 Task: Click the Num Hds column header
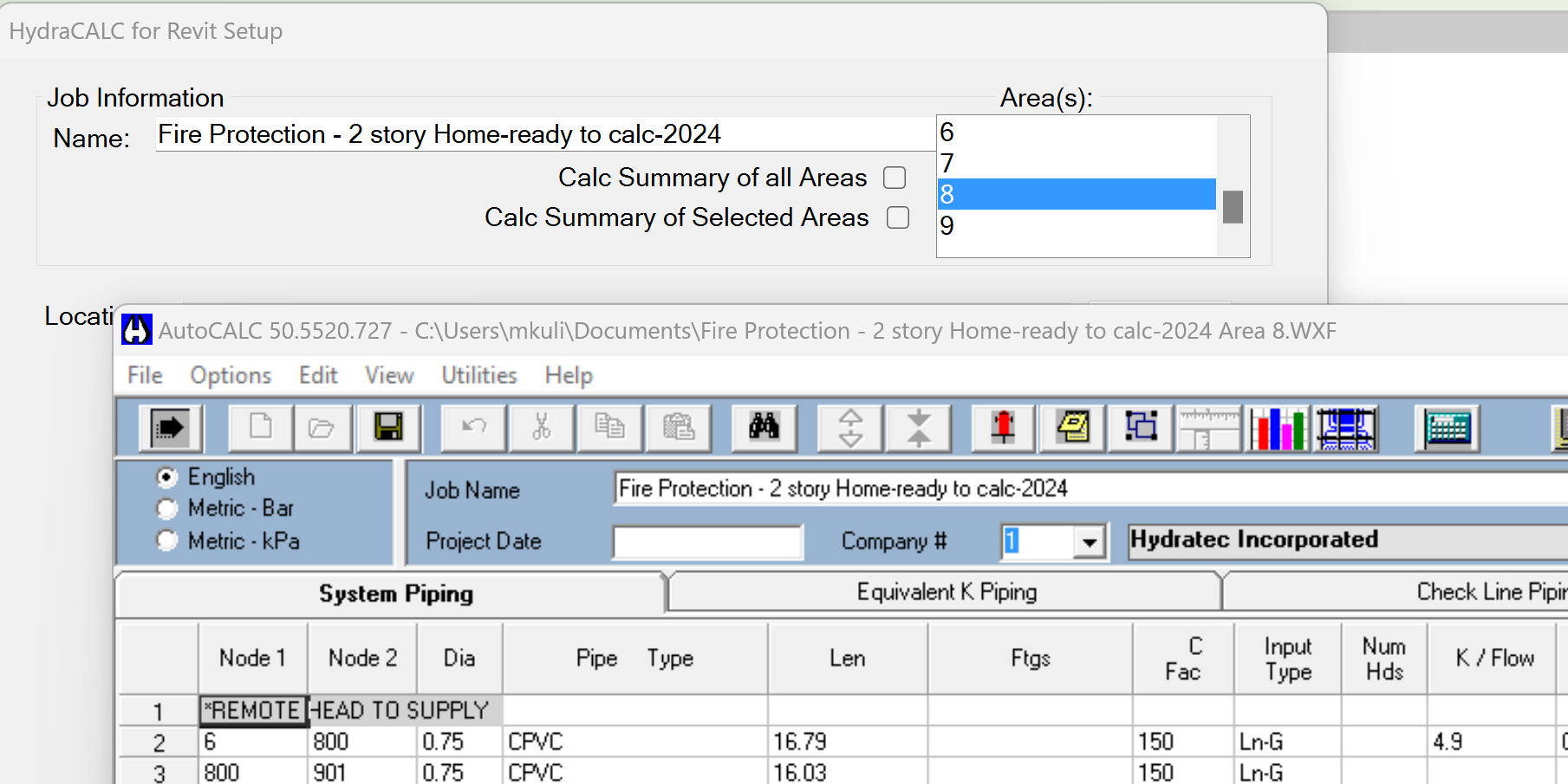tap(1384, 658)
